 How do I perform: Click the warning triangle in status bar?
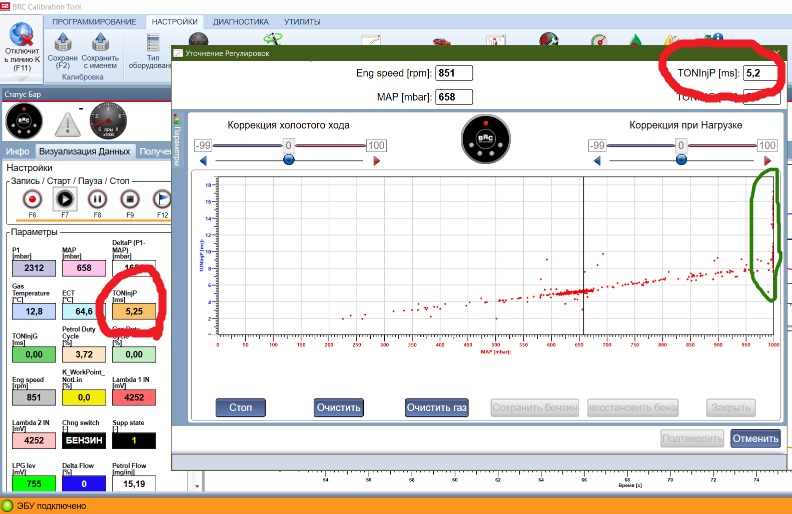[x=67, y=123]
